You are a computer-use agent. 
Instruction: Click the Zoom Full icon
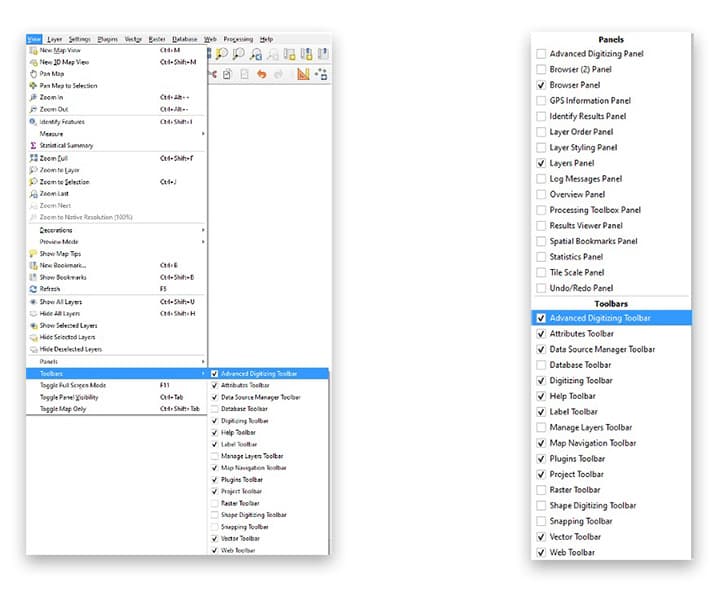coord(33,158)
